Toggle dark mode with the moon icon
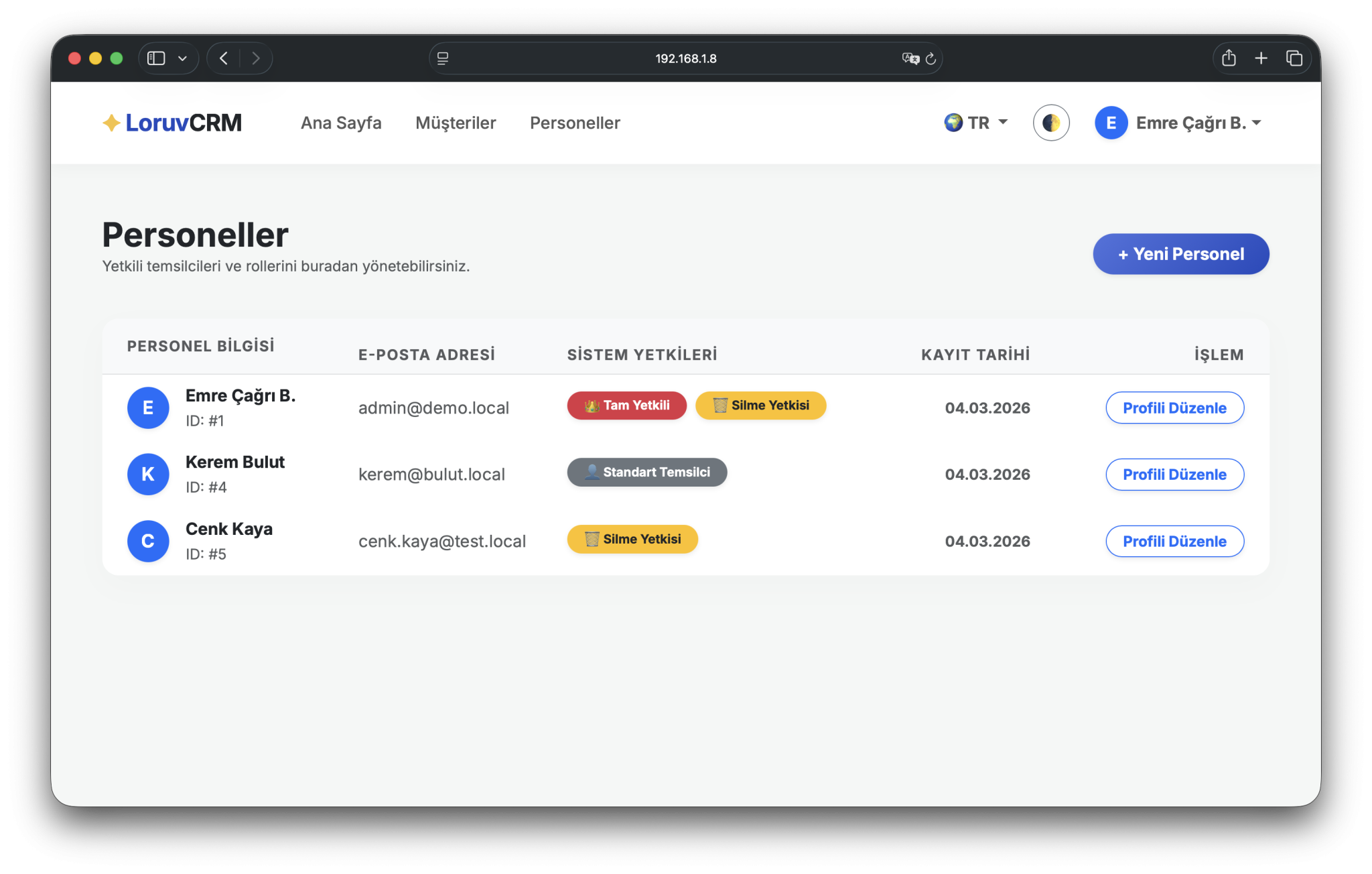This screenshot has width=1372, height=874. tap(1050, 123)
